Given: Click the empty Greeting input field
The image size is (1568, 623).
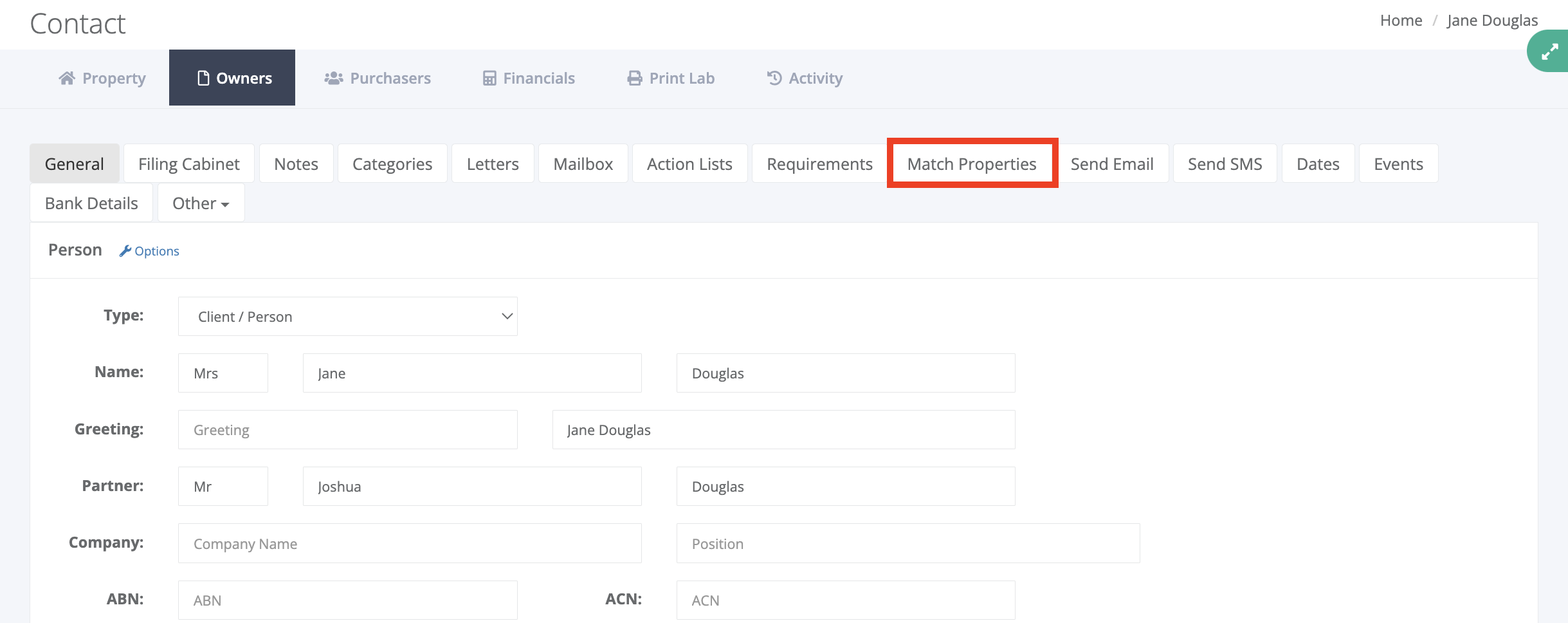Looking at the screenshot, I should (x=348, y=429).
